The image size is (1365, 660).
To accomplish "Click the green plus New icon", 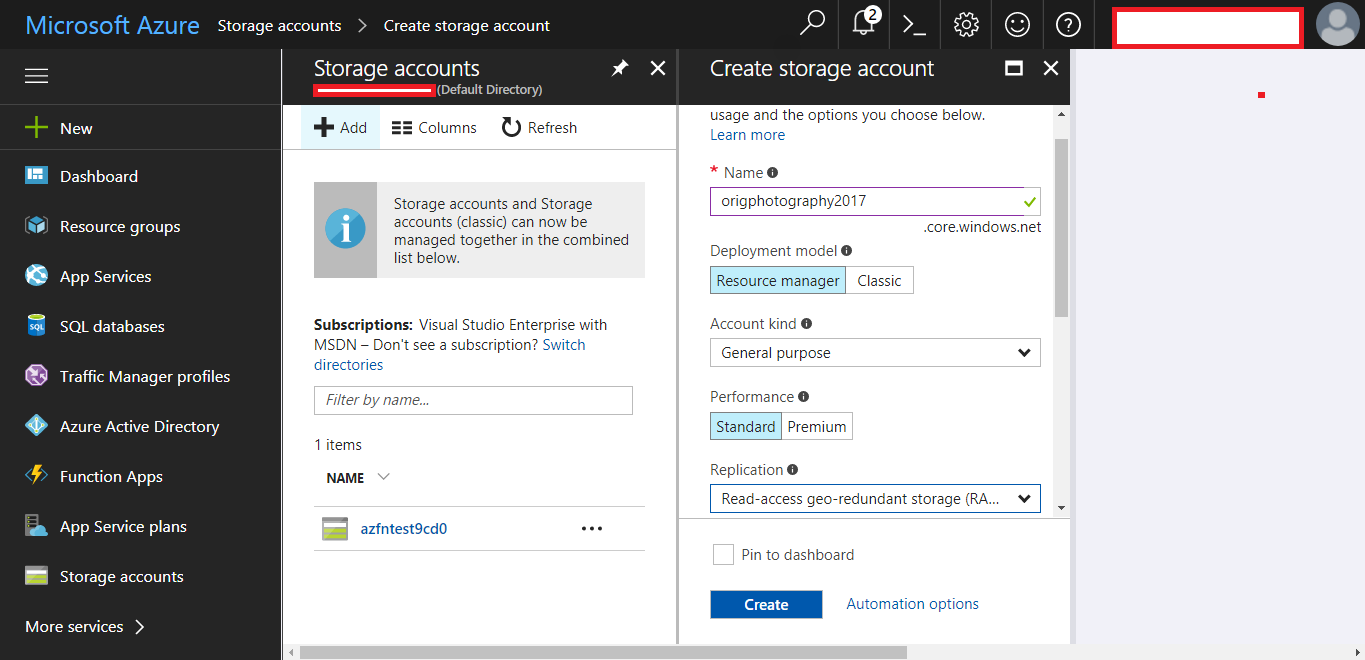I will tap(36, 127).
